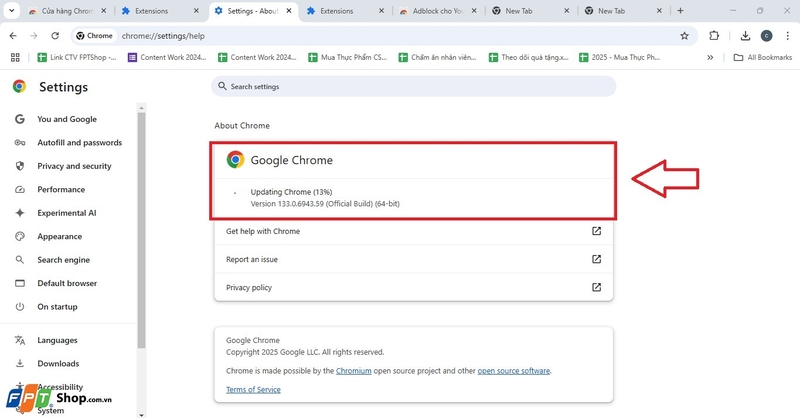Open the Privacy policy row
The width and height of the screenshot is (800, 418).
click(413, 287)
